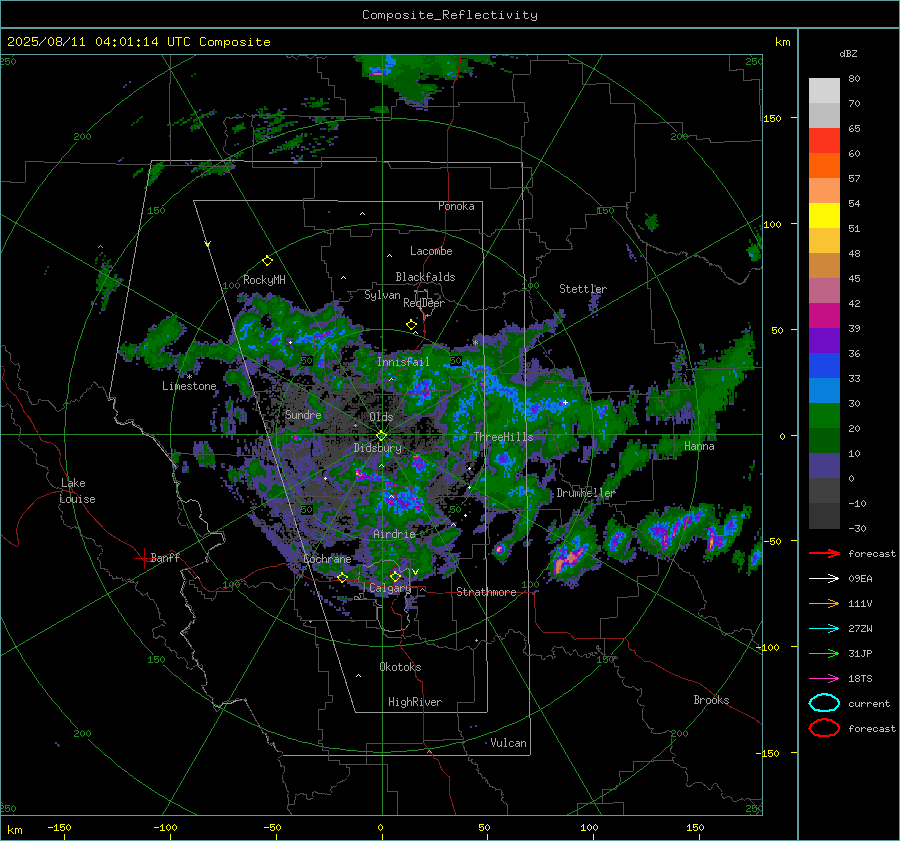Image resolution: width=900 pixels, height=841 pixels.
Task: Click the RedDeer city label
Action: pyautogui.click(x=424, y=303)
